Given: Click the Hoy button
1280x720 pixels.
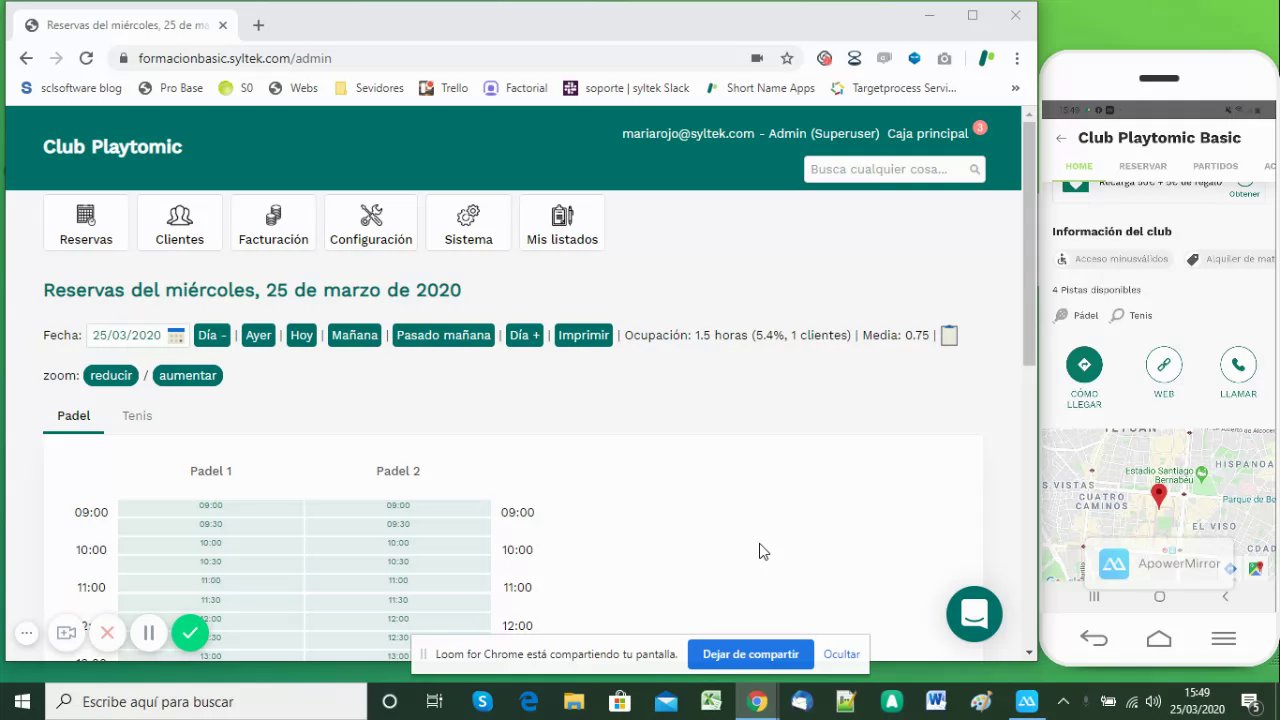Looking at the screenshot, I should click(x=301, y=336).
